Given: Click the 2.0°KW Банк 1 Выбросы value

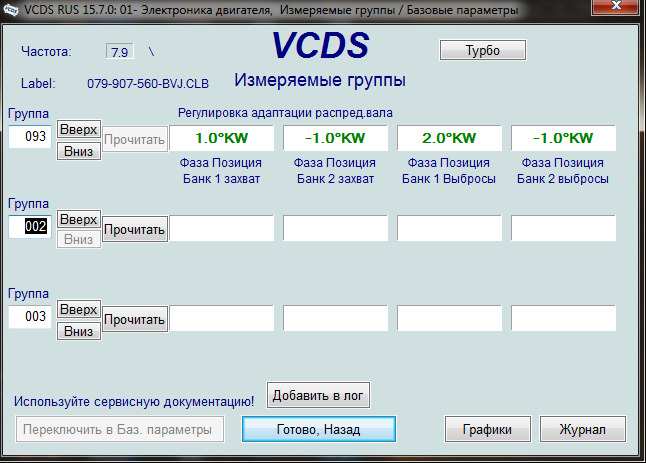Looking at the screenshot, I should (x=449, y=138).
